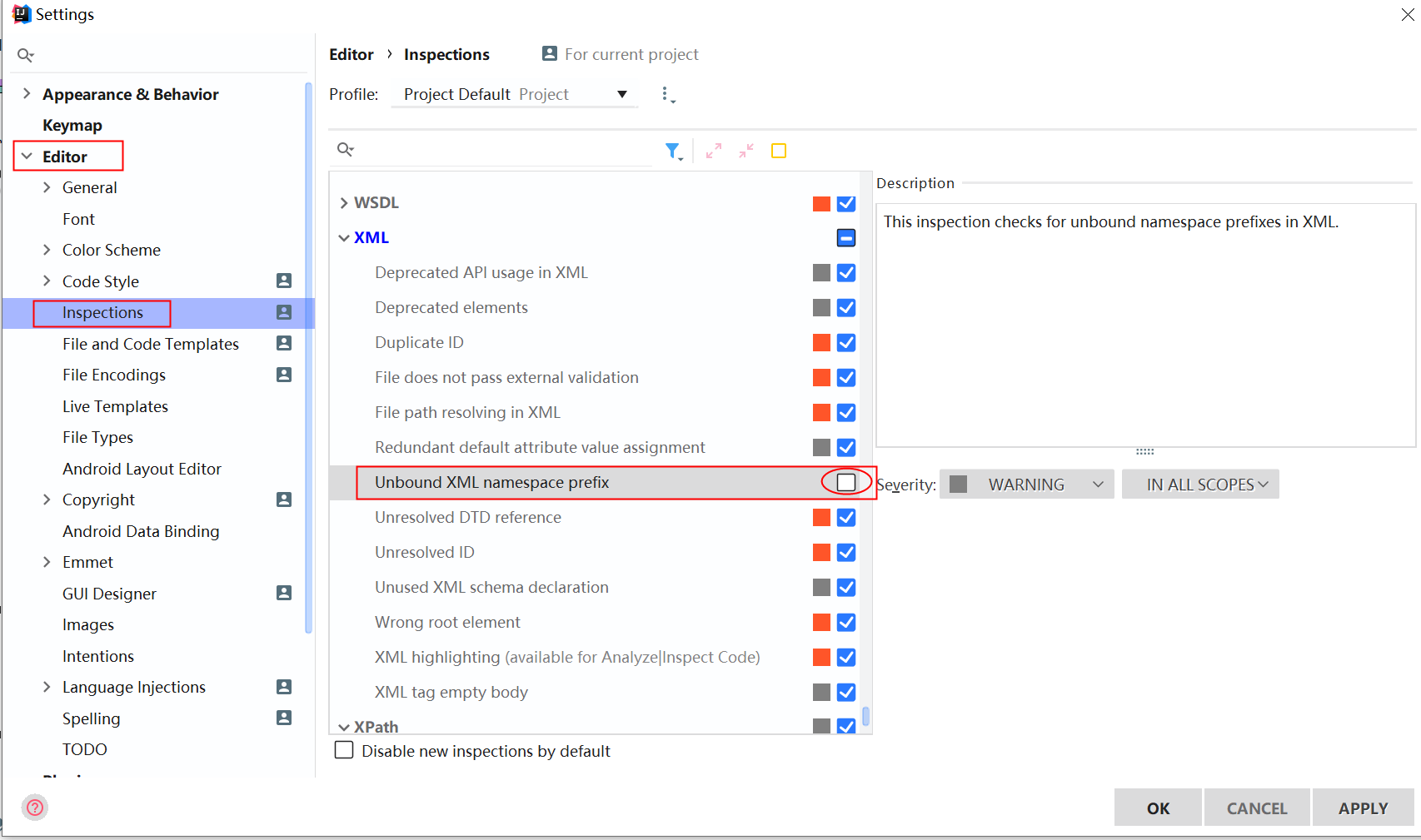The width and height of the screenshot is (1421, 840).
Task: Expand the Language Injections node
Action: (x=47, y=687)
